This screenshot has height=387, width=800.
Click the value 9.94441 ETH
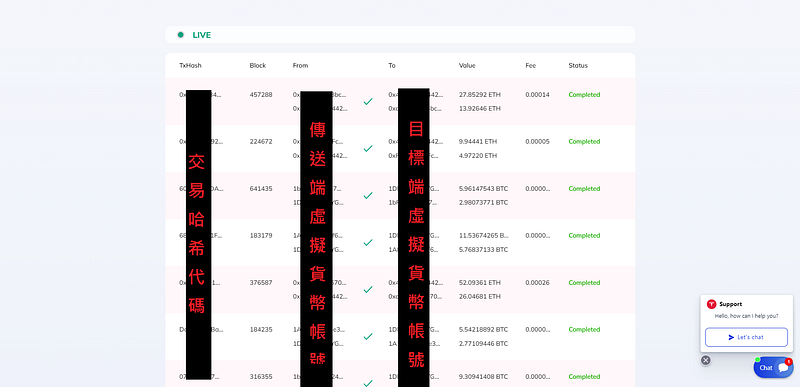click(478, 141)
